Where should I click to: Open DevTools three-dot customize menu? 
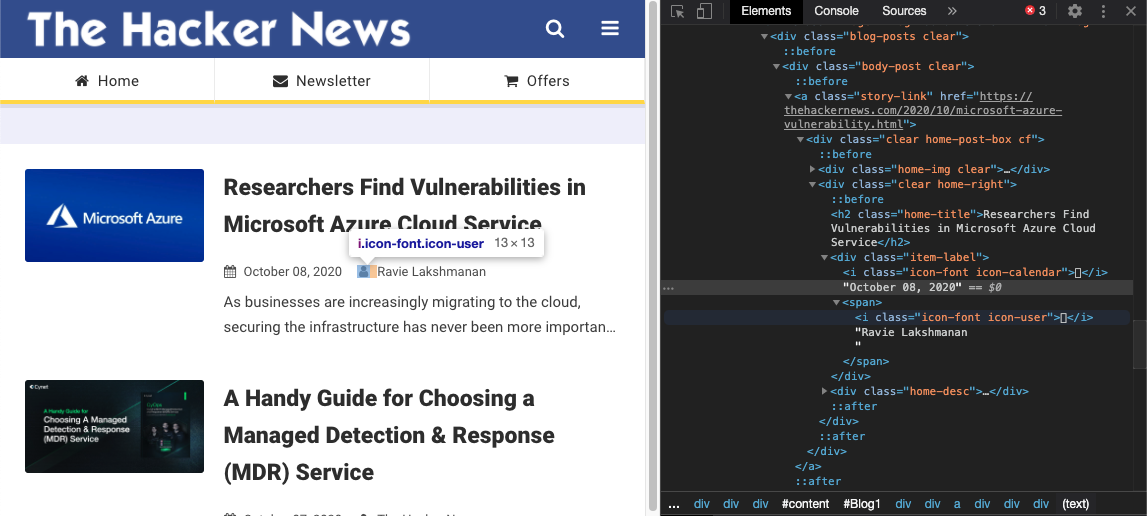[1104, 11]
